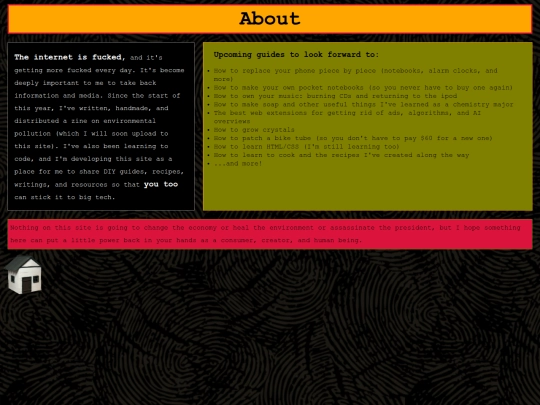
Task: Click the red 'Nothing on this site' disclaimer text
Action: pyautogui.click(x=265, y=234)
